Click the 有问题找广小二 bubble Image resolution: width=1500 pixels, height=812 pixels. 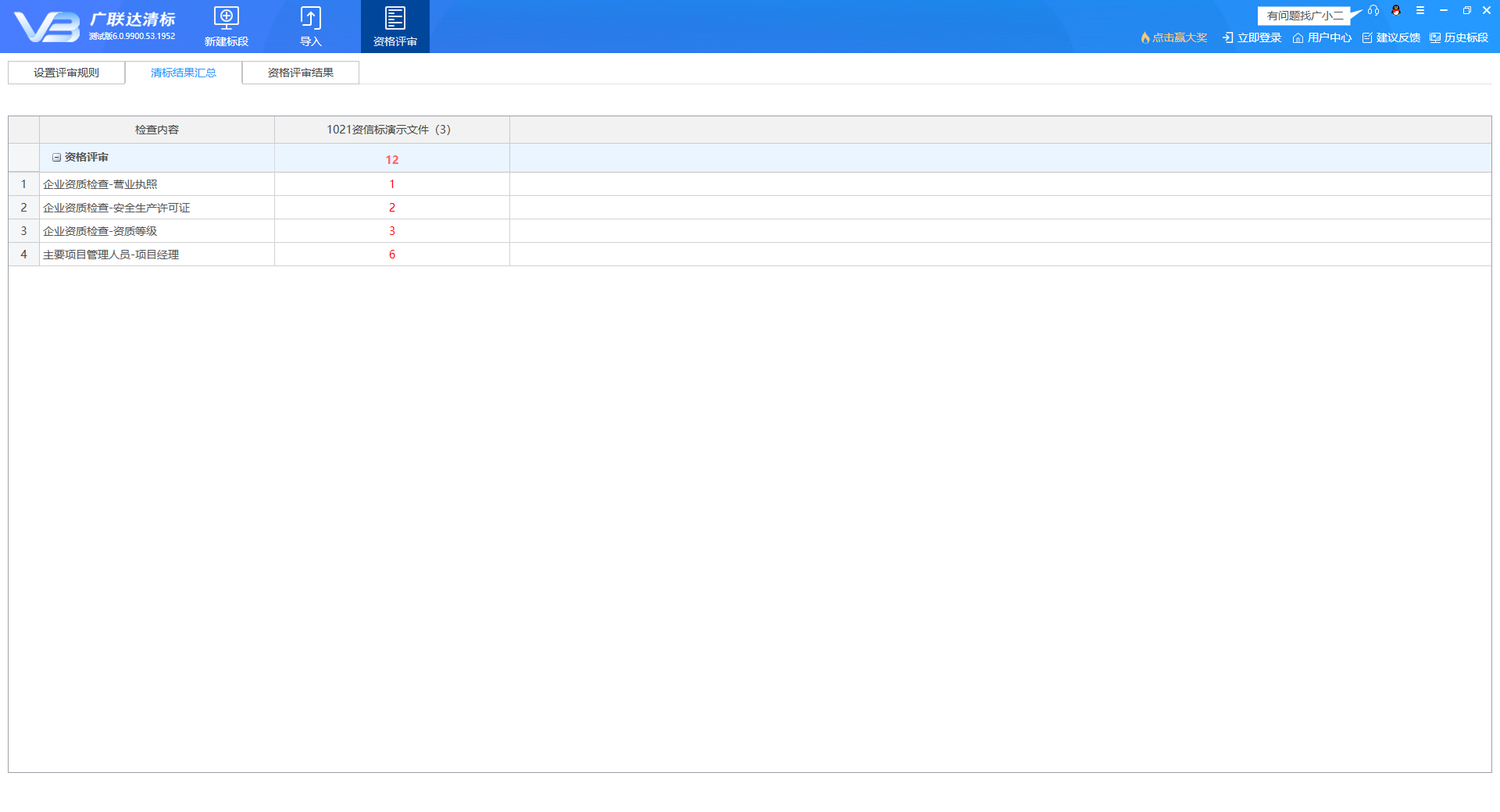pos(1305,16)
